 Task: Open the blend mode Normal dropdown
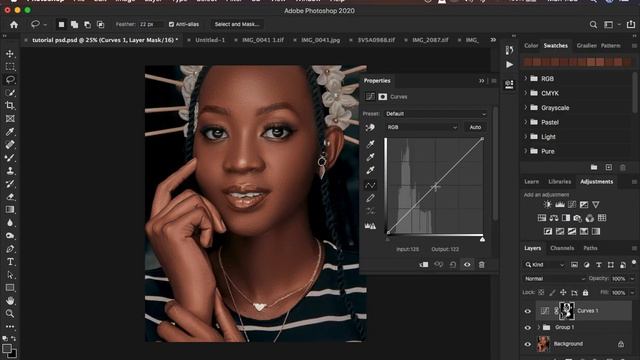pyautogui.click(x=554, y=279)
